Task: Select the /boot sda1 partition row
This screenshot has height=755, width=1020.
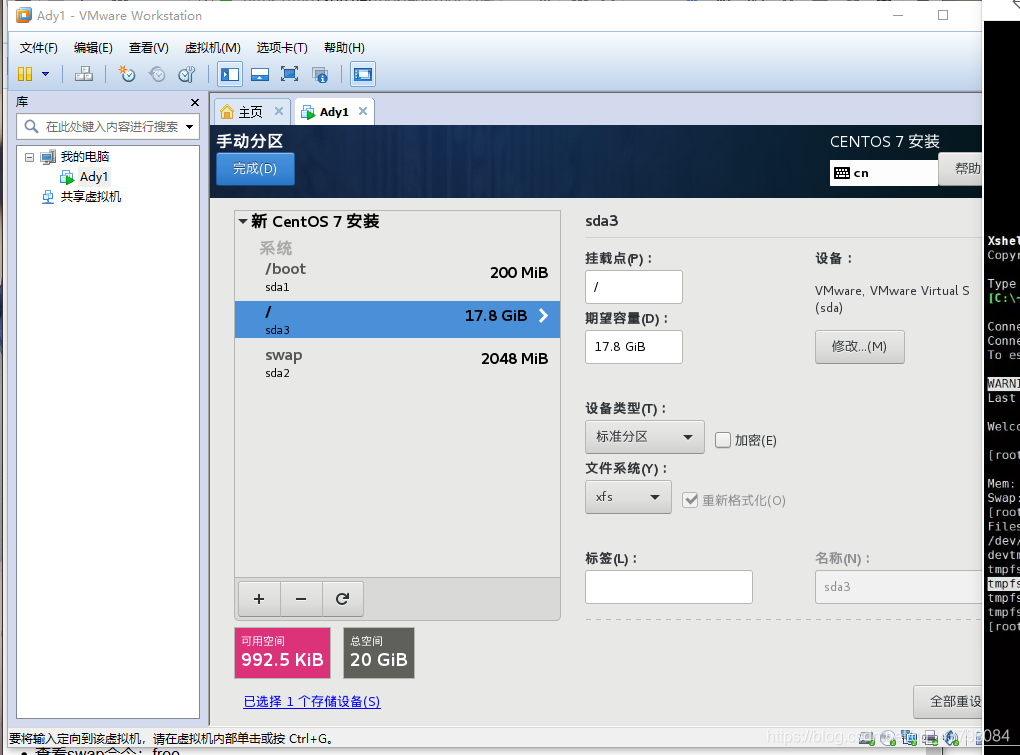Action: coord(397,278)
